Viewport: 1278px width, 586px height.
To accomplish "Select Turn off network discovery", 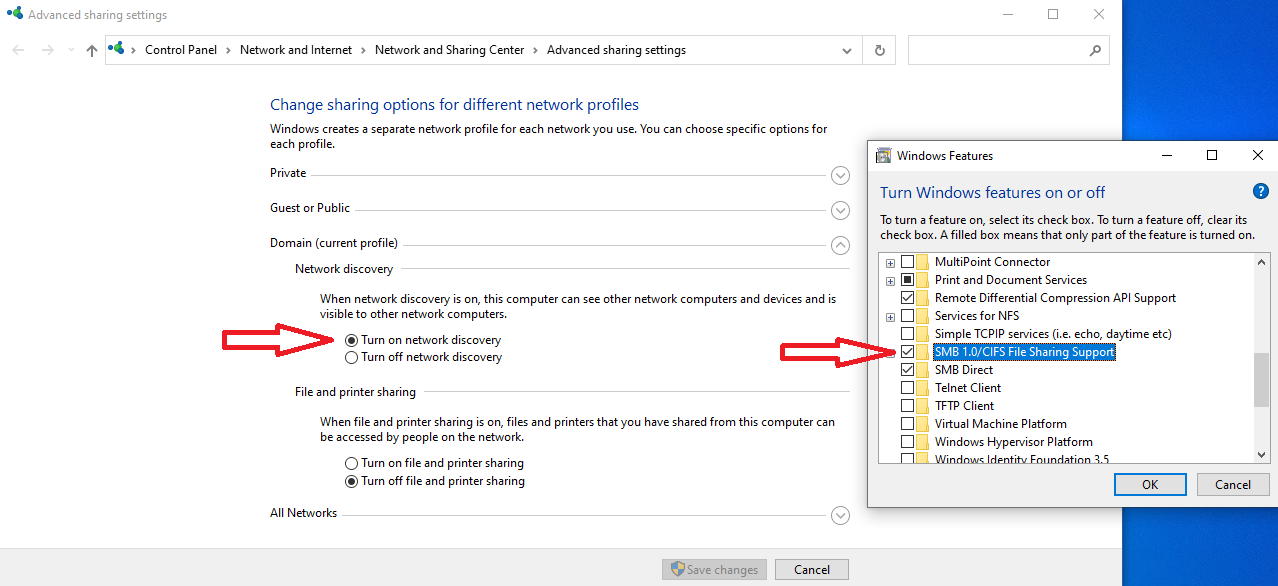I will (x=351, y=357).
